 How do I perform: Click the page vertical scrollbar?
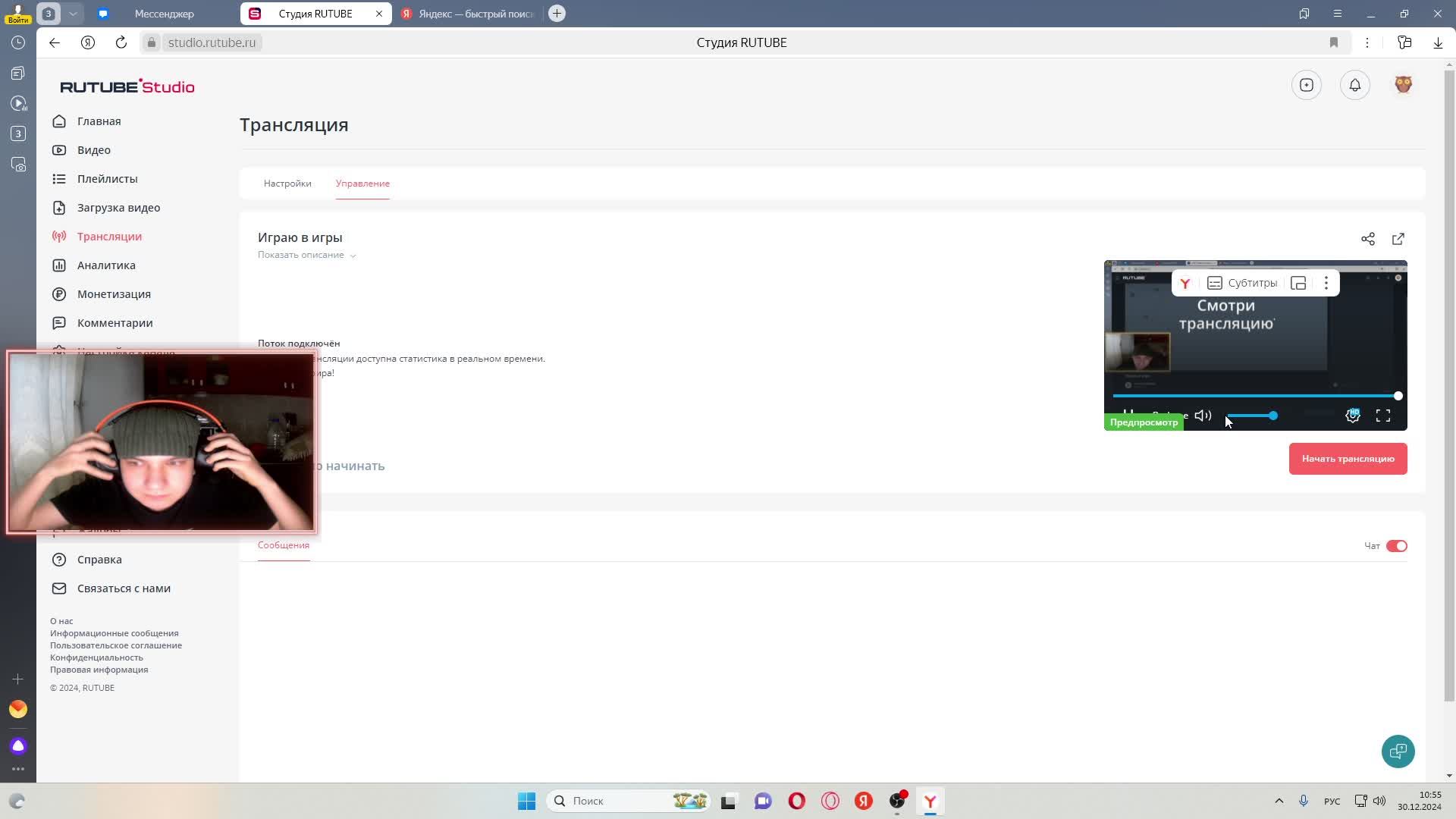[x=1449, y=387]
